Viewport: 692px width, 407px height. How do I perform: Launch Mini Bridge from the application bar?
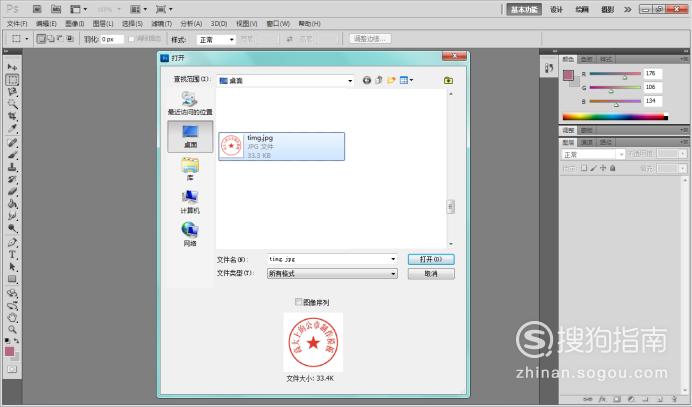(x=56, y=9)
